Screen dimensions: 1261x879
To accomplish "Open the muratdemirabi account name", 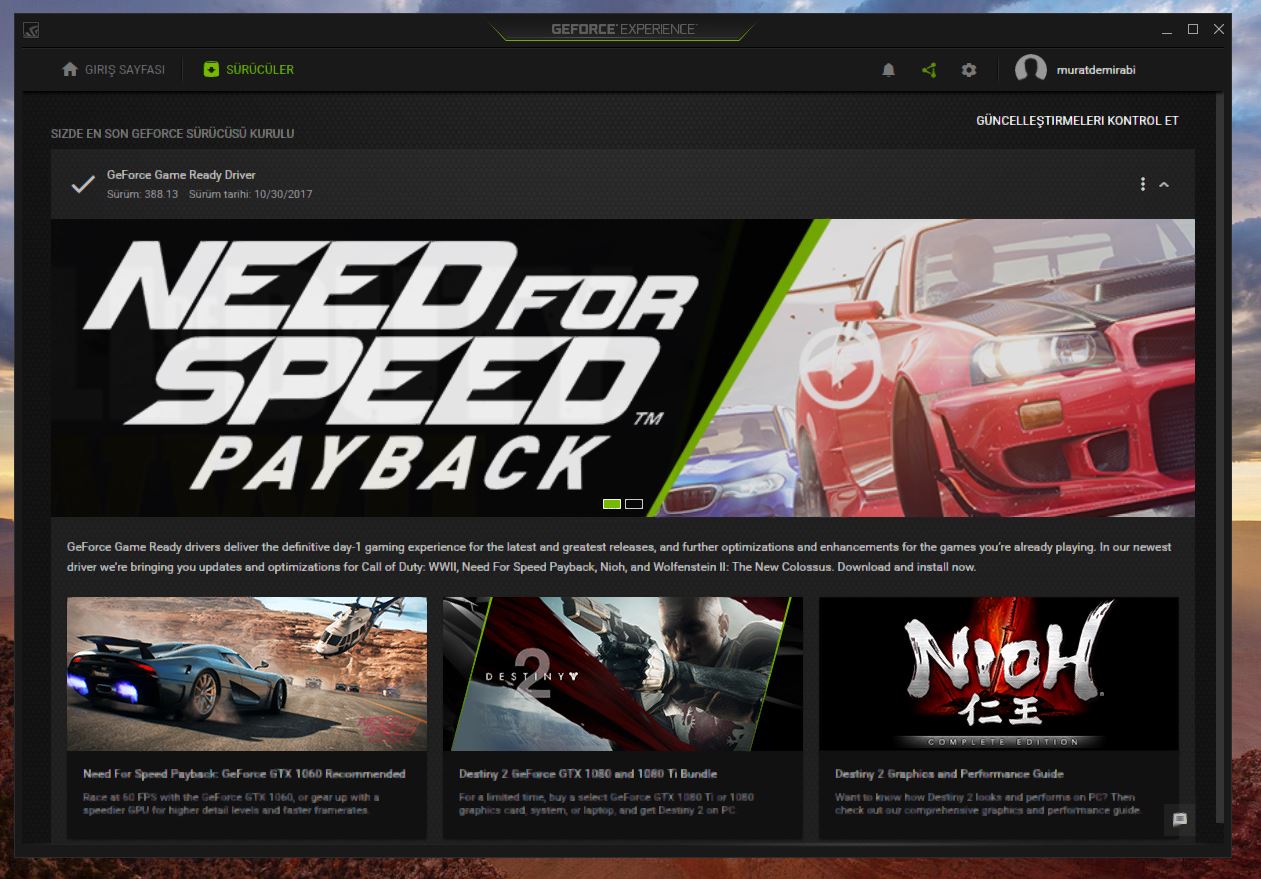I will pos(1096,70).
